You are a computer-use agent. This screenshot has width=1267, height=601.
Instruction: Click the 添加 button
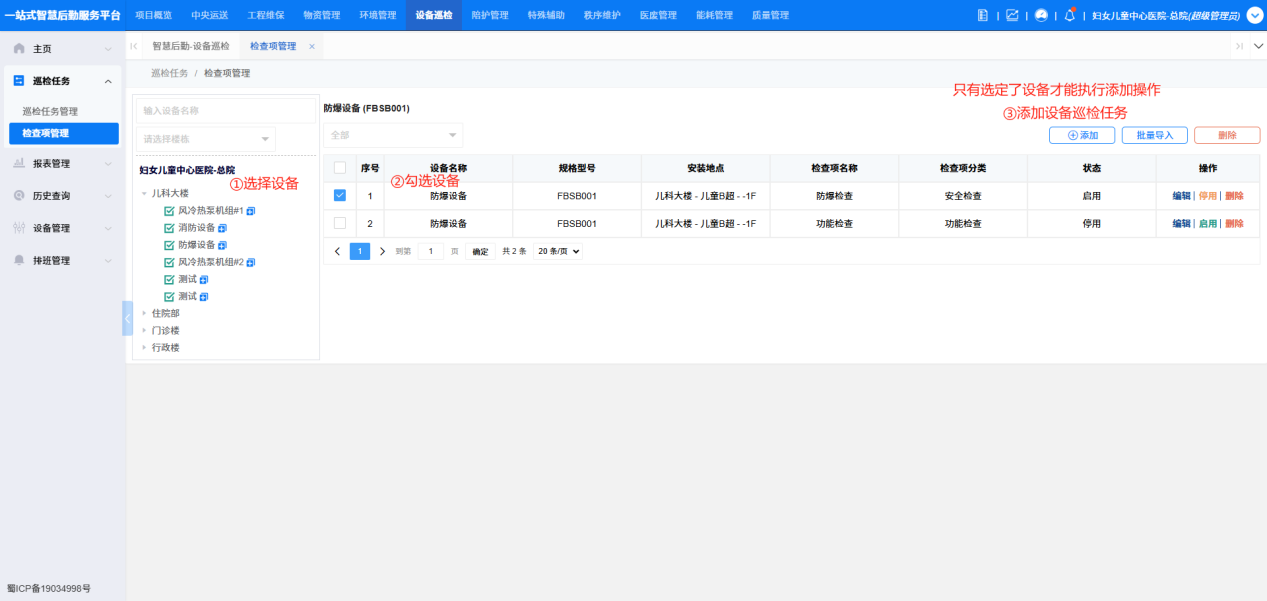pos(1082,135)
